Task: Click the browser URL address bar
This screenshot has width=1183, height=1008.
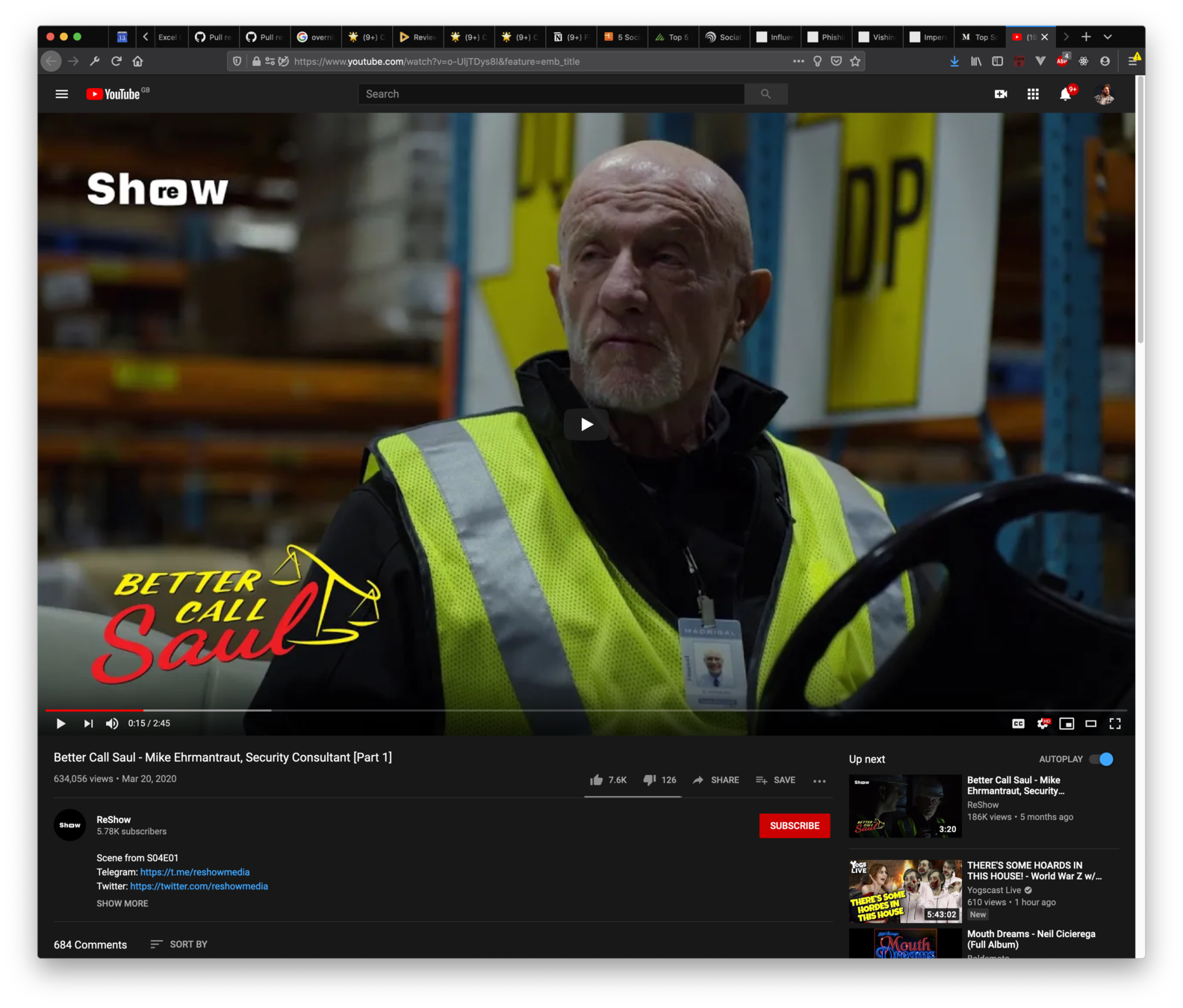Action: [538, 61]
